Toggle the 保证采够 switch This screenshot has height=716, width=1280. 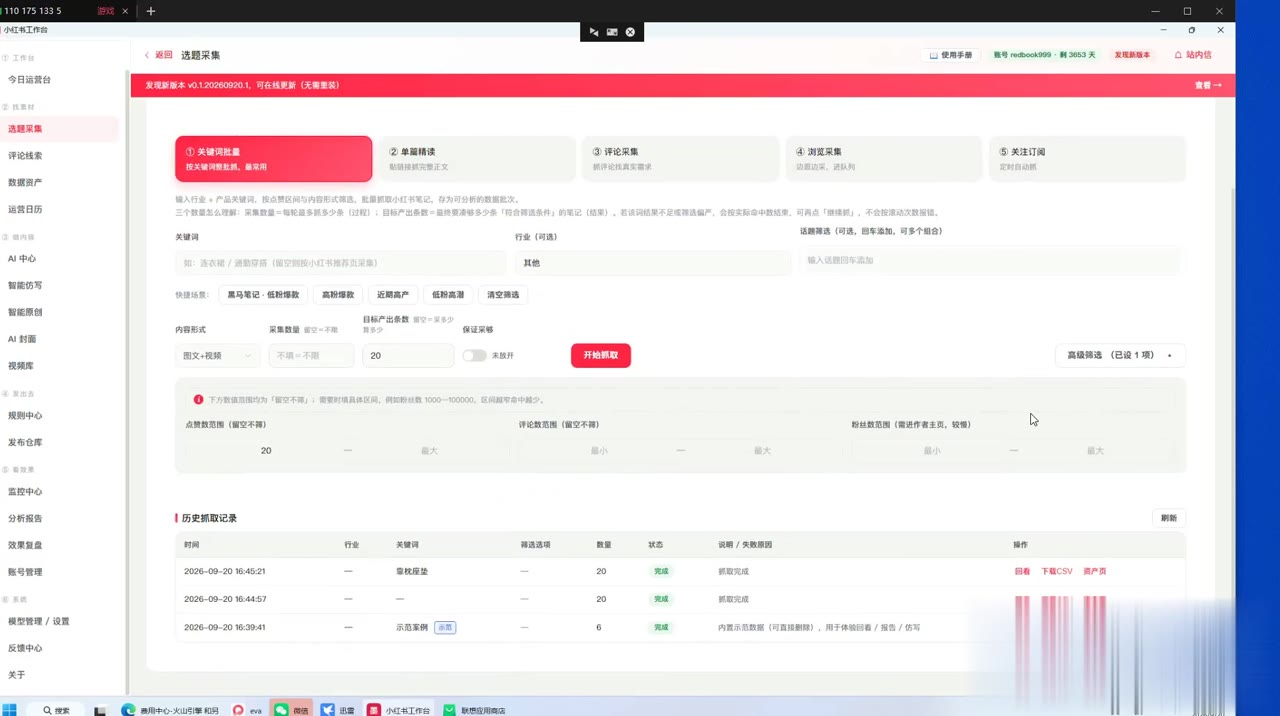[474, 355]
